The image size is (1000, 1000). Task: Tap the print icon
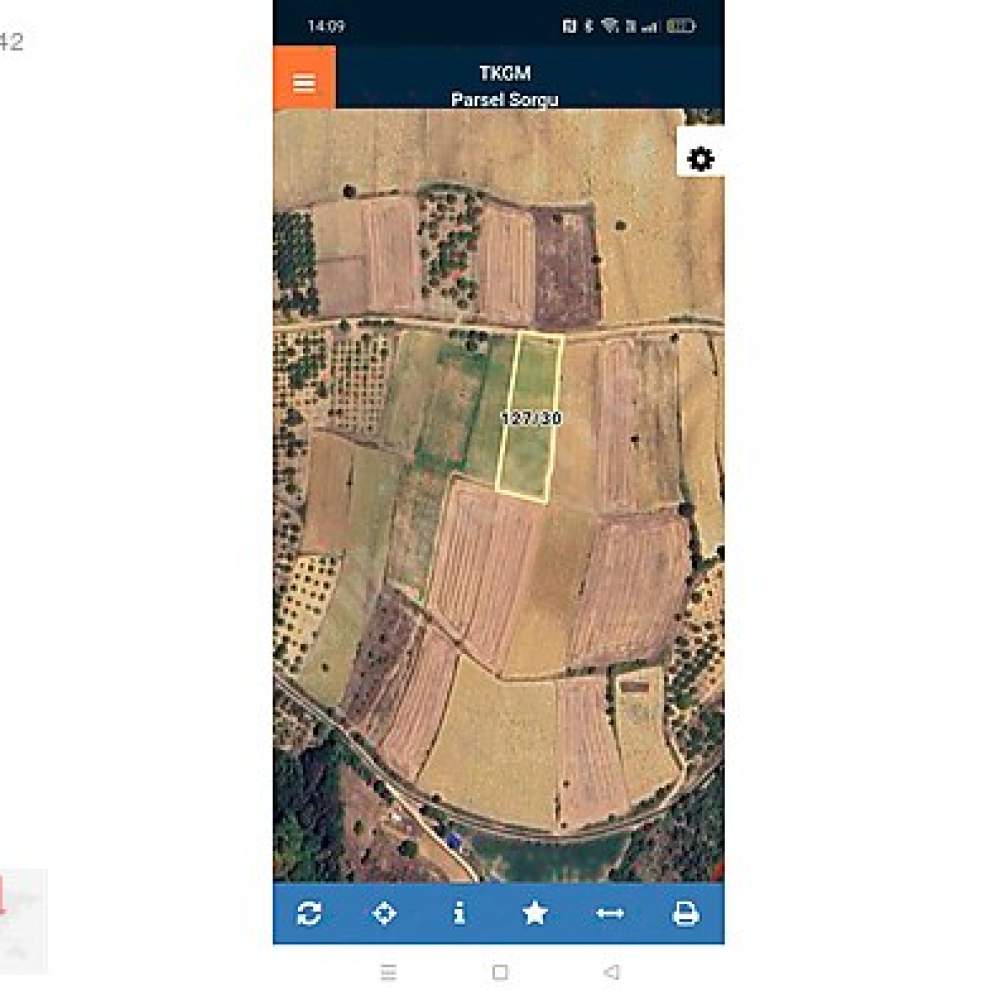pos(686,913)
